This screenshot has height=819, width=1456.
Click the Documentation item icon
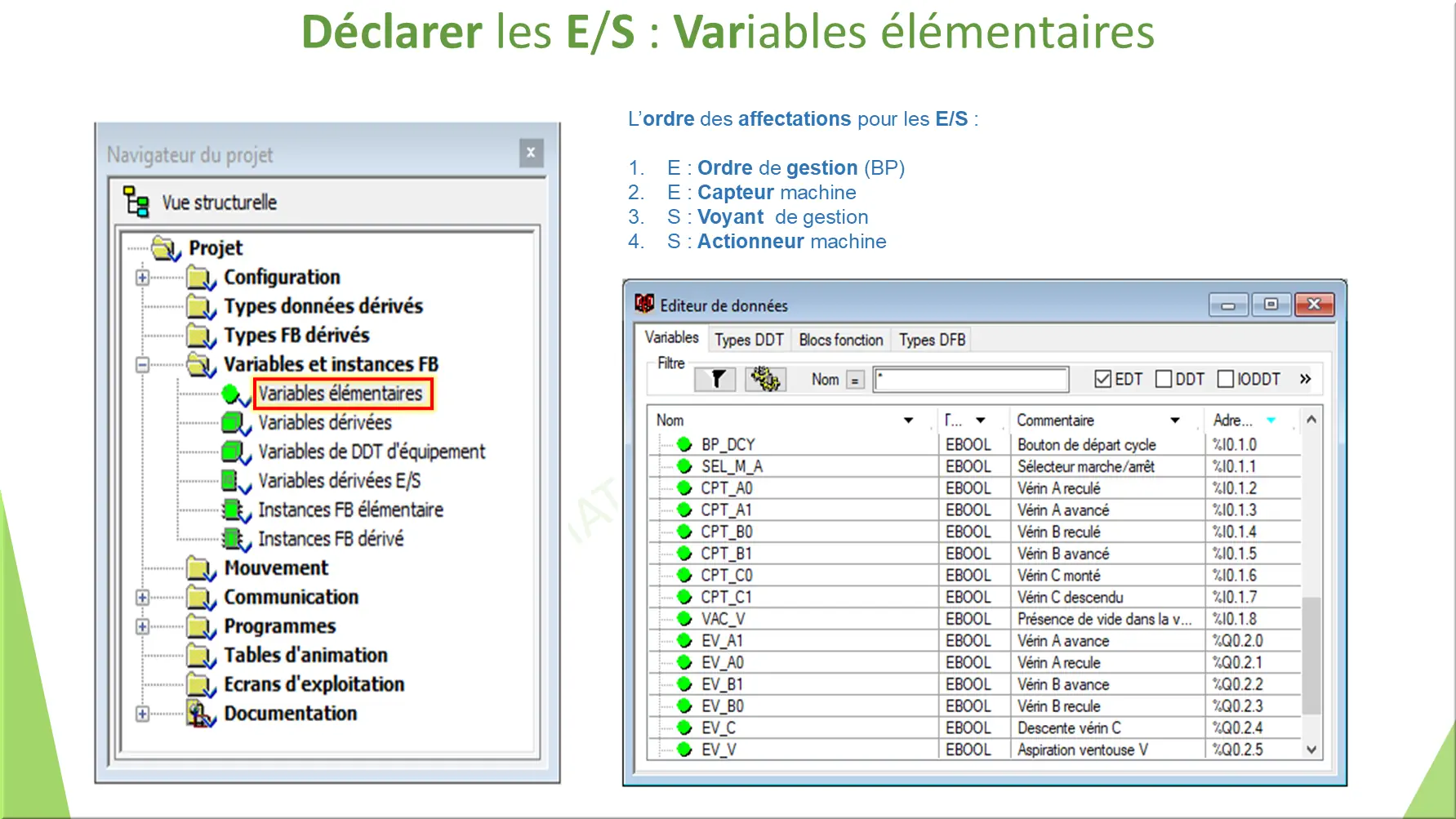(x=199, y=712)
